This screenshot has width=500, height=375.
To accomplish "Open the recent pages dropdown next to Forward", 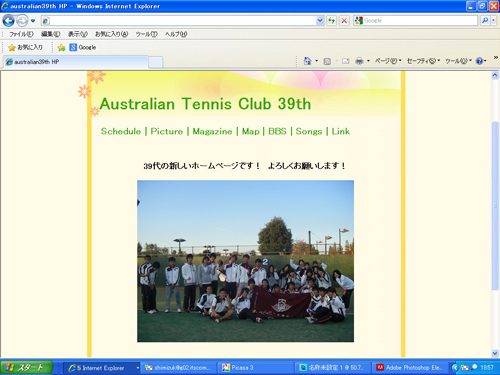I will point(33,21).
